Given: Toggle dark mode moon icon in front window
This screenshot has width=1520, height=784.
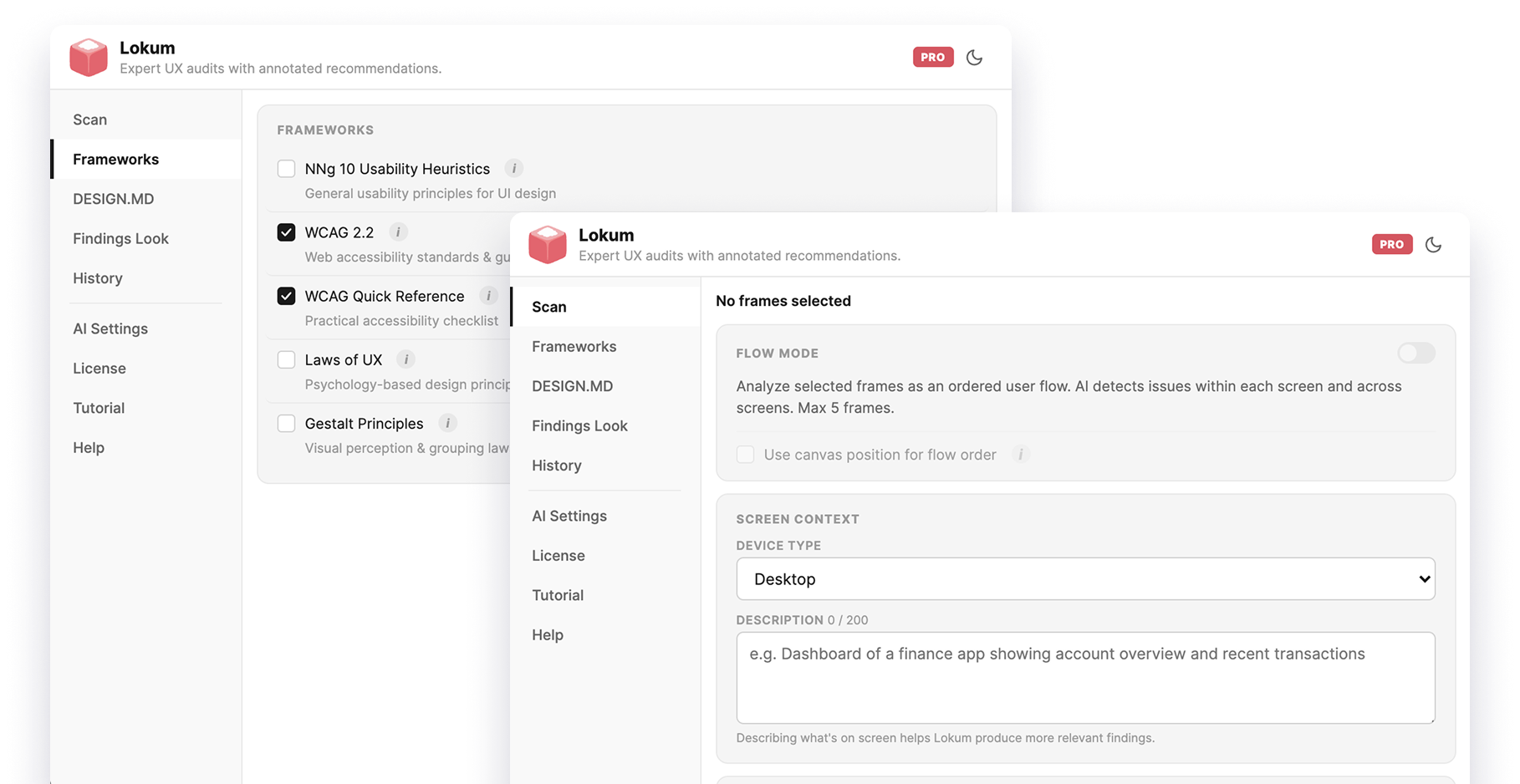Looking at the screenshot, I should [1433, 245].
